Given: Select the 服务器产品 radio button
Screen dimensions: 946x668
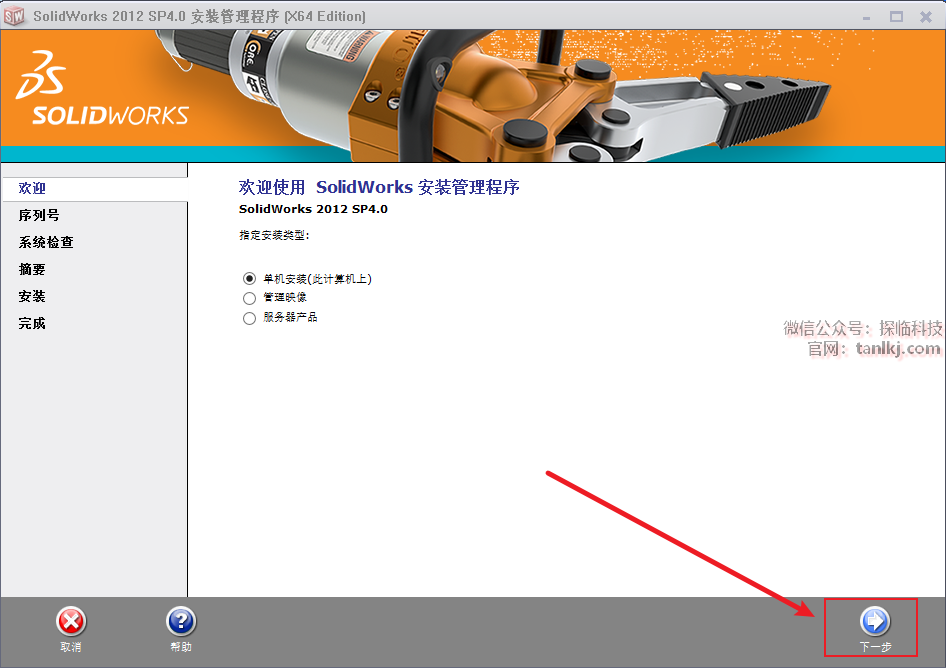Looking at the screenshot, I should [x=249, y=318].
